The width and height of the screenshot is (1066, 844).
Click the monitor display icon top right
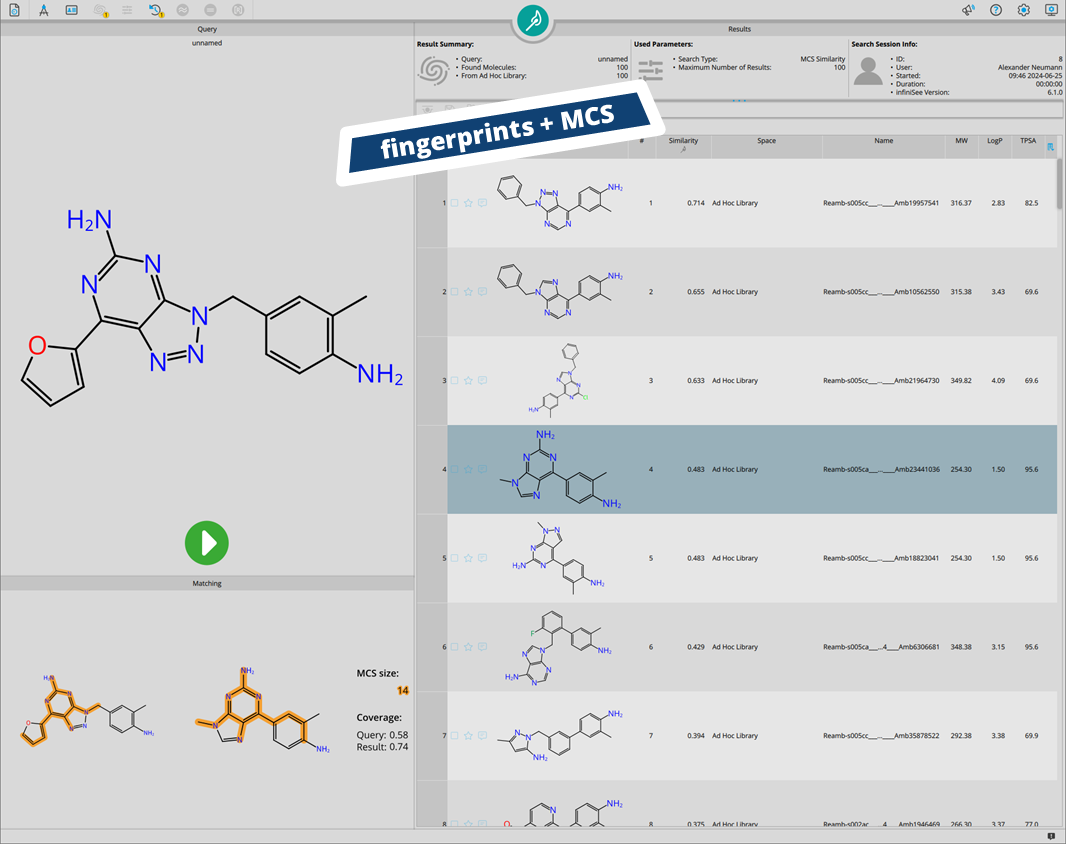tap(1050, 10)
